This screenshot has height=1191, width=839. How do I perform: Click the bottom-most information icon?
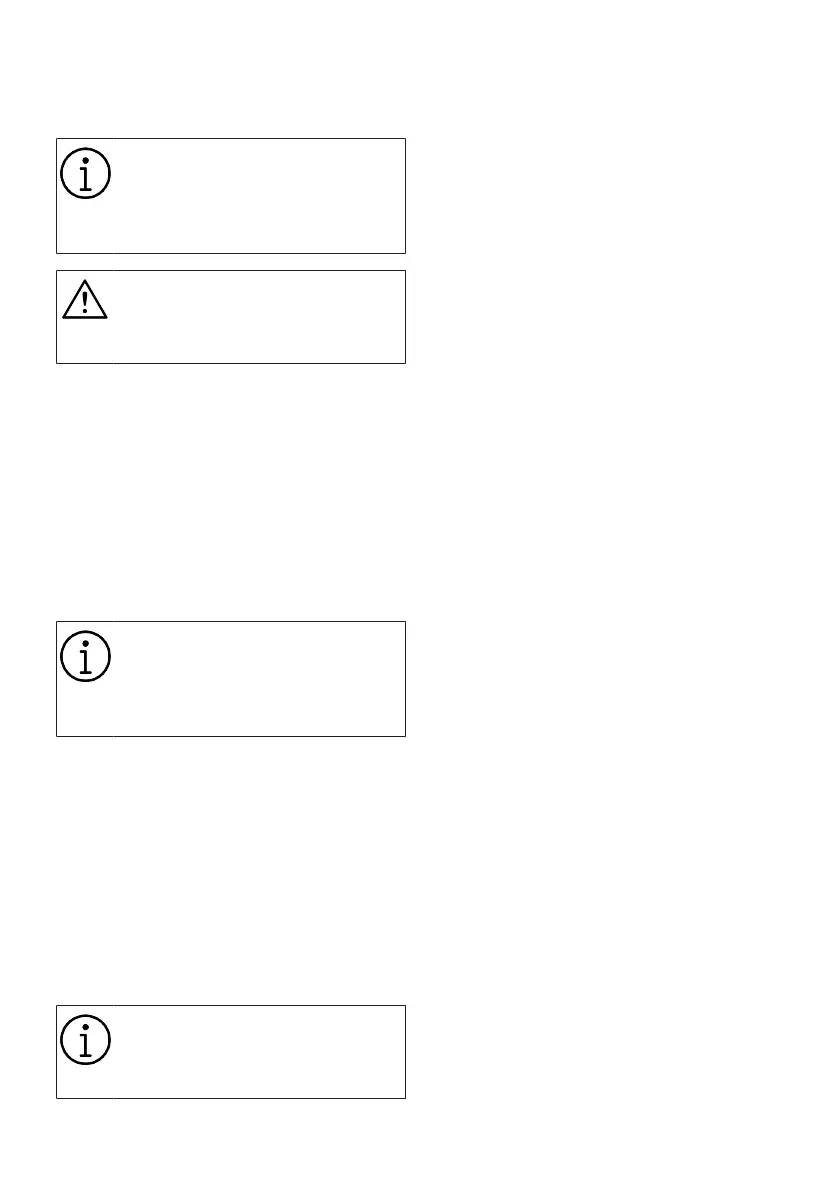point(86,1041)
